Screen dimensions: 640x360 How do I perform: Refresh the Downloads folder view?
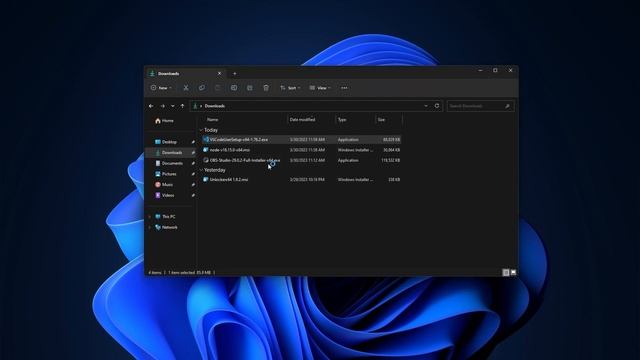[437, 106]
